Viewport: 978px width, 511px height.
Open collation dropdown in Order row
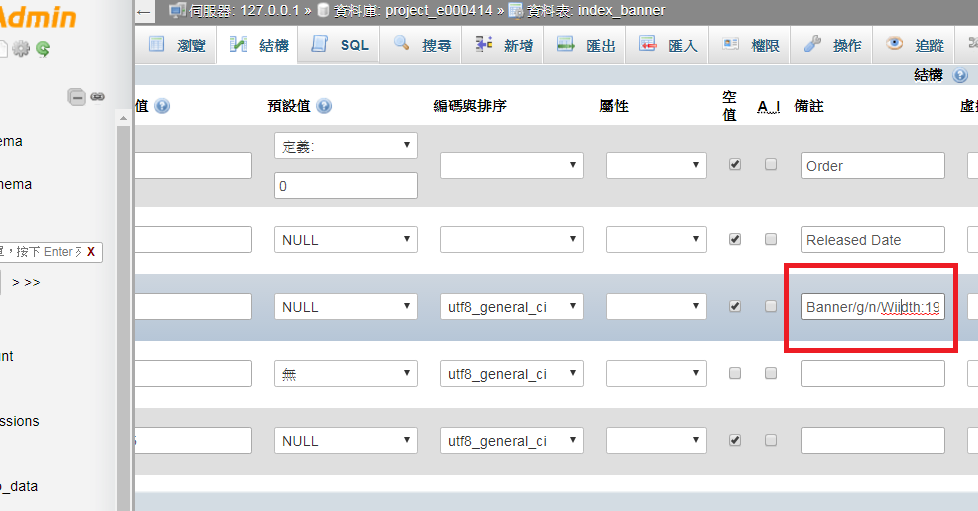click(x=511, y=165)
